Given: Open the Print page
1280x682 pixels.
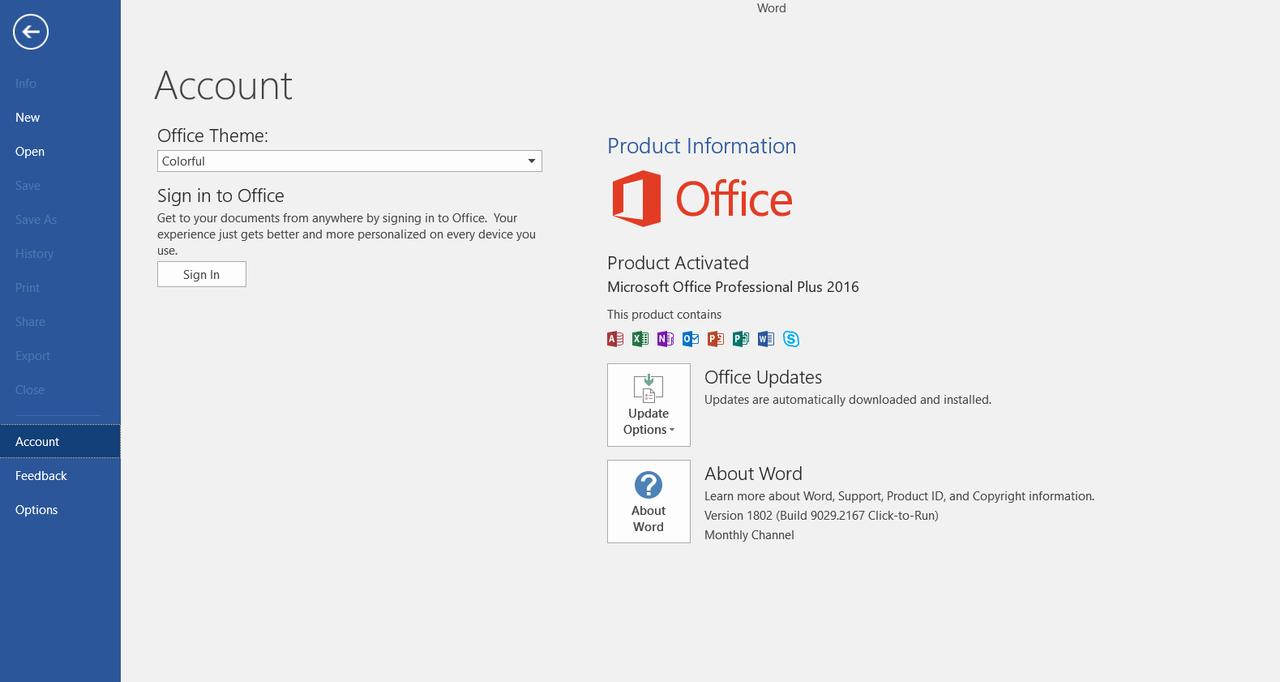Looking at the screenshot, I should click(60, 287).
